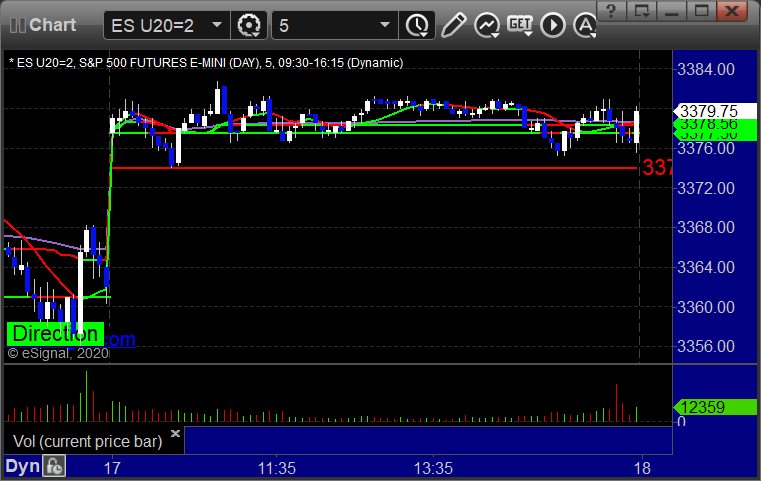
Task: Click the 3356.00 price axis label
Action: [x=706, y=346]
